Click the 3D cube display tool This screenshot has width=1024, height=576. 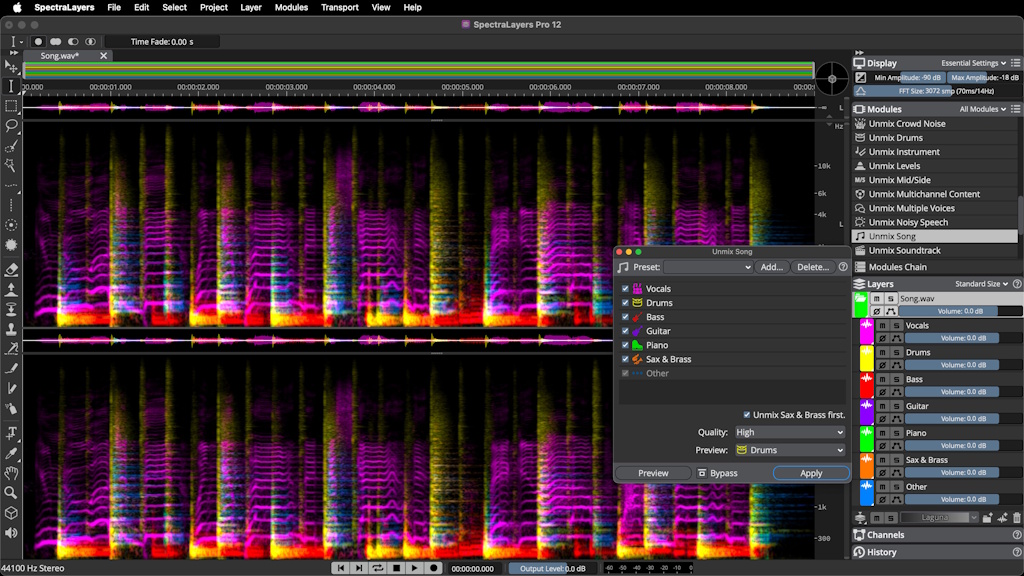(11, 513)
